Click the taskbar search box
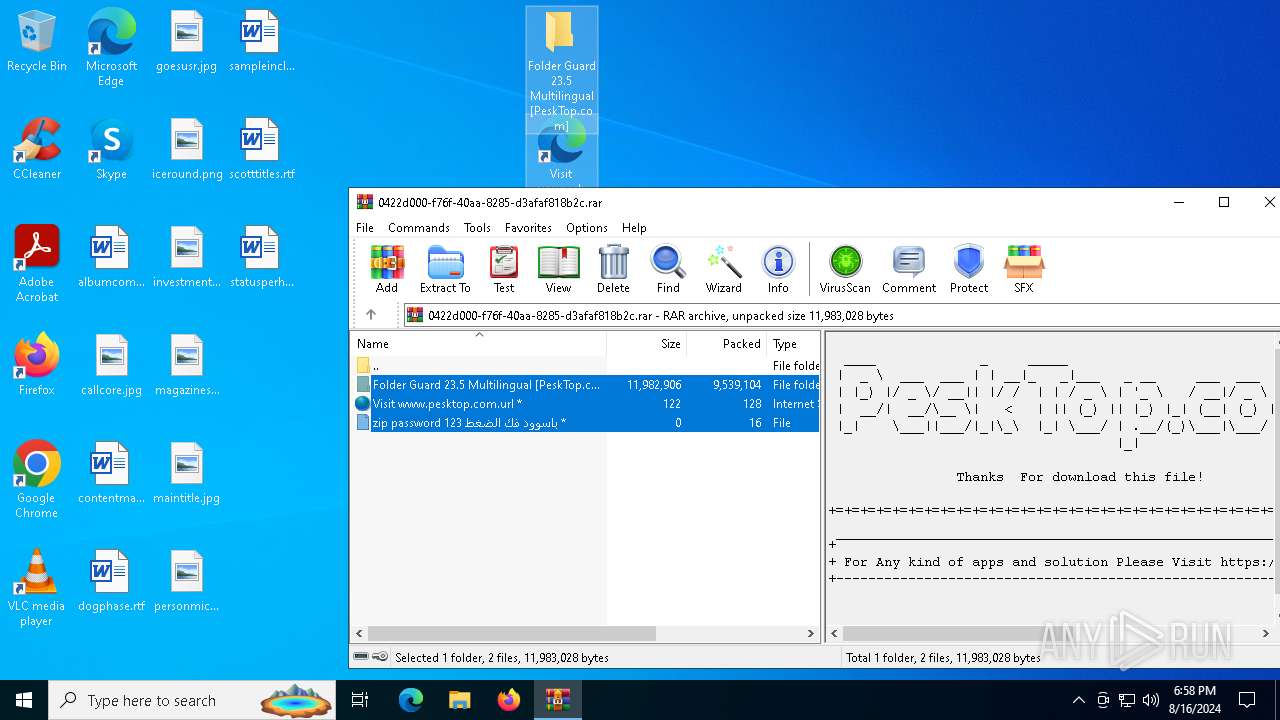 pyautogui.click(x=191, y=700)
